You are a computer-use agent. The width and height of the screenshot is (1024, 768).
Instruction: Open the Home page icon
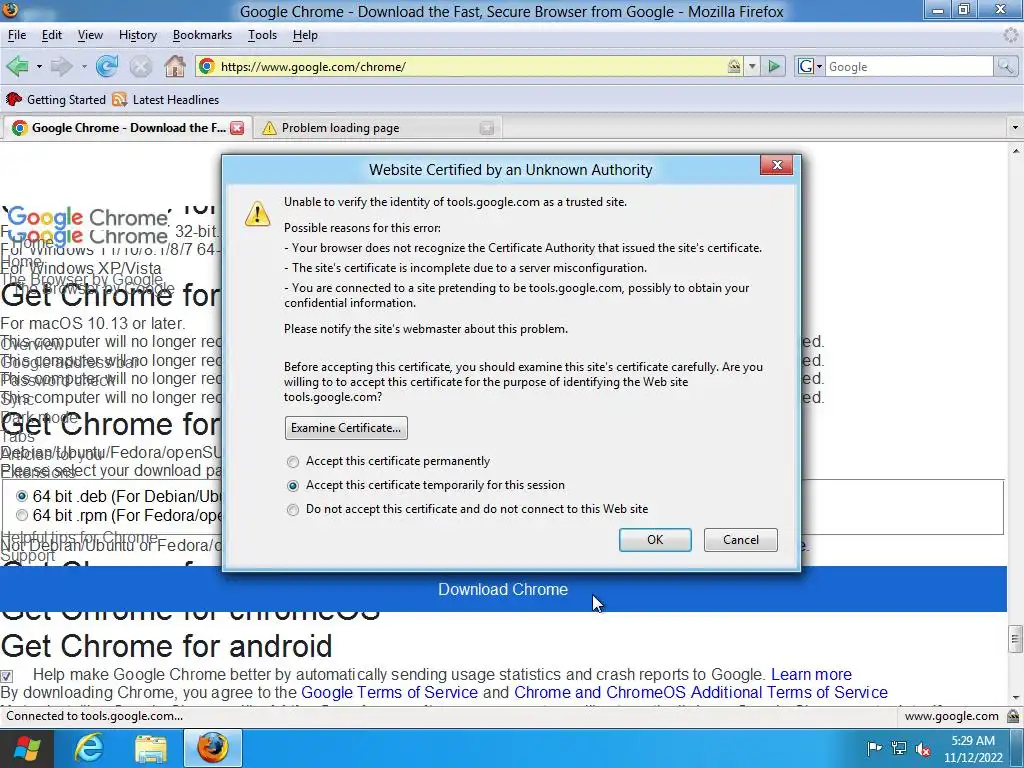coord(174,66)
